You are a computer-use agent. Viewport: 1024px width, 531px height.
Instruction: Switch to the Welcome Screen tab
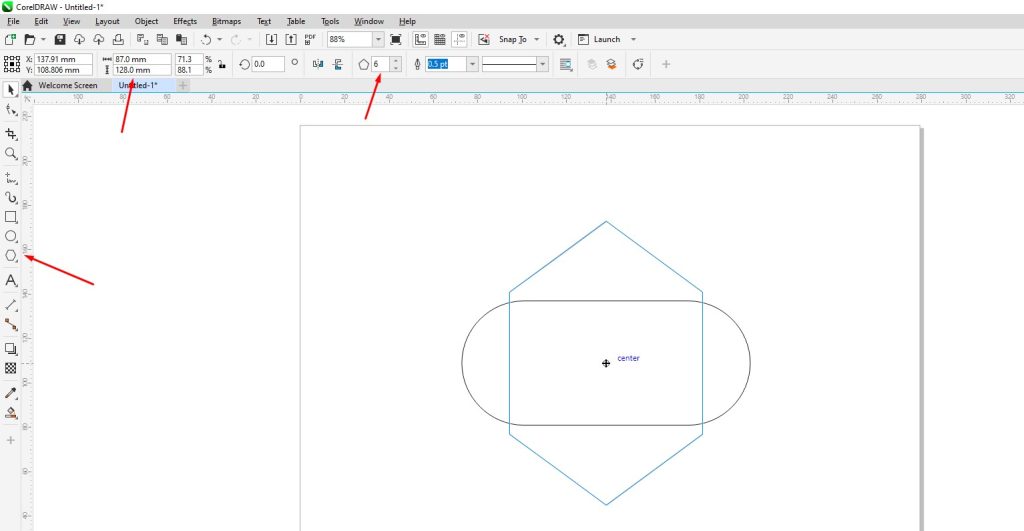[x=67, y=86]
